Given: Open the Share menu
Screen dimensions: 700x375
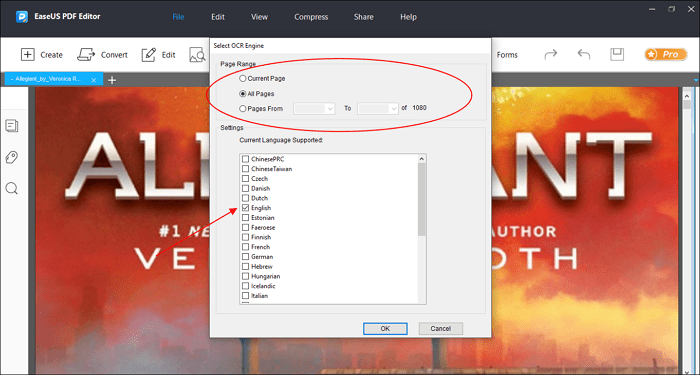Looking at the screenshot, I should coord(363,17).
